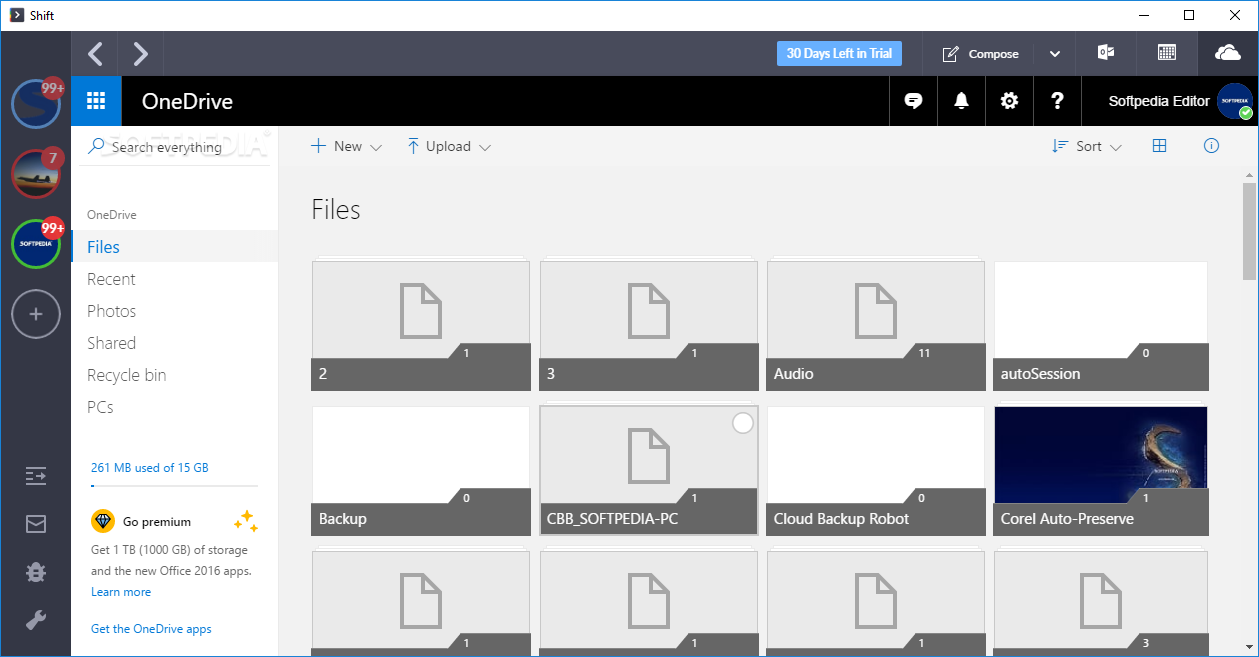Open the app launcher grid
This screenshot has width=1259, height=657.
(96, 101)
